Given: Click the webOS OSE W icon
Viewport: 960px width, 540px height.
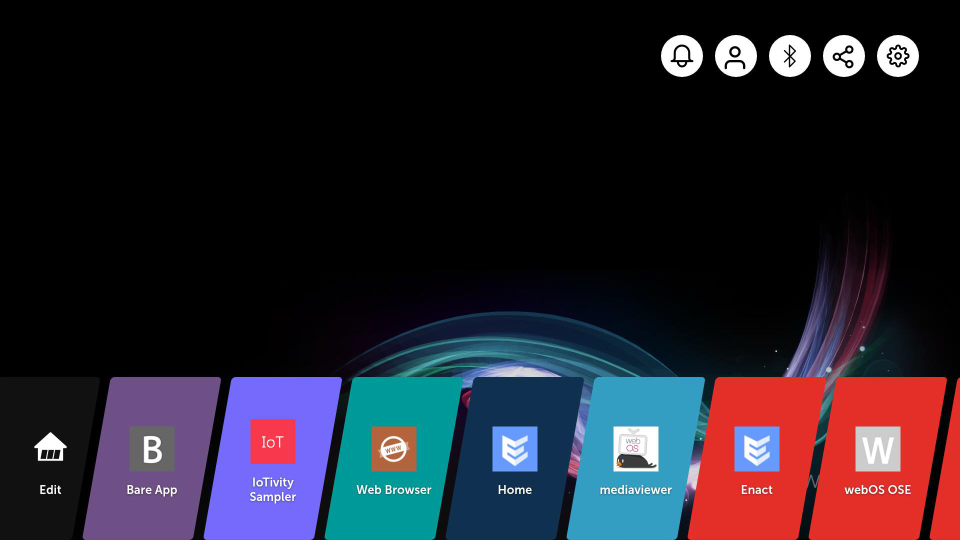Looking at the screenshot, I should click(878, 449).
